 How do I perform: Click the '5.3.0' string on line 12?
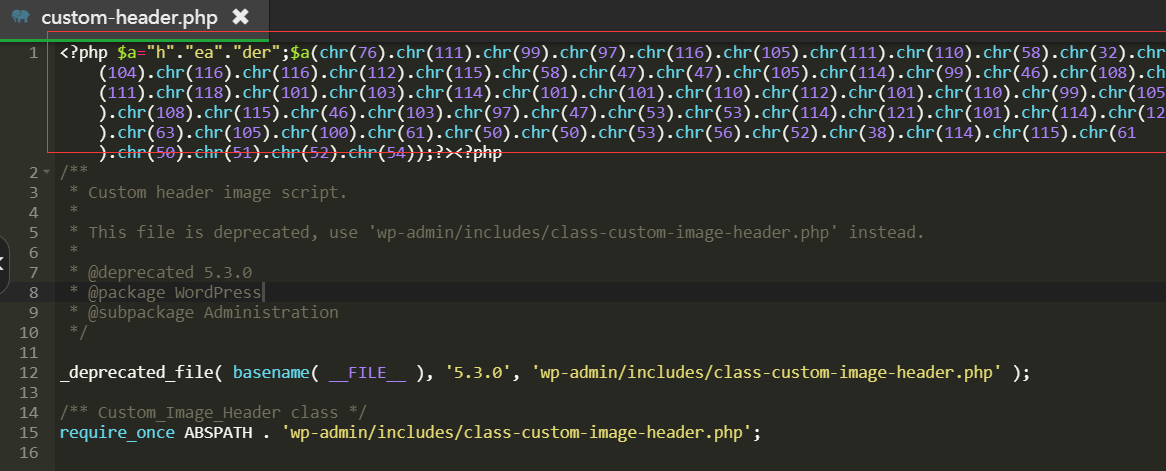pos(478,372)
